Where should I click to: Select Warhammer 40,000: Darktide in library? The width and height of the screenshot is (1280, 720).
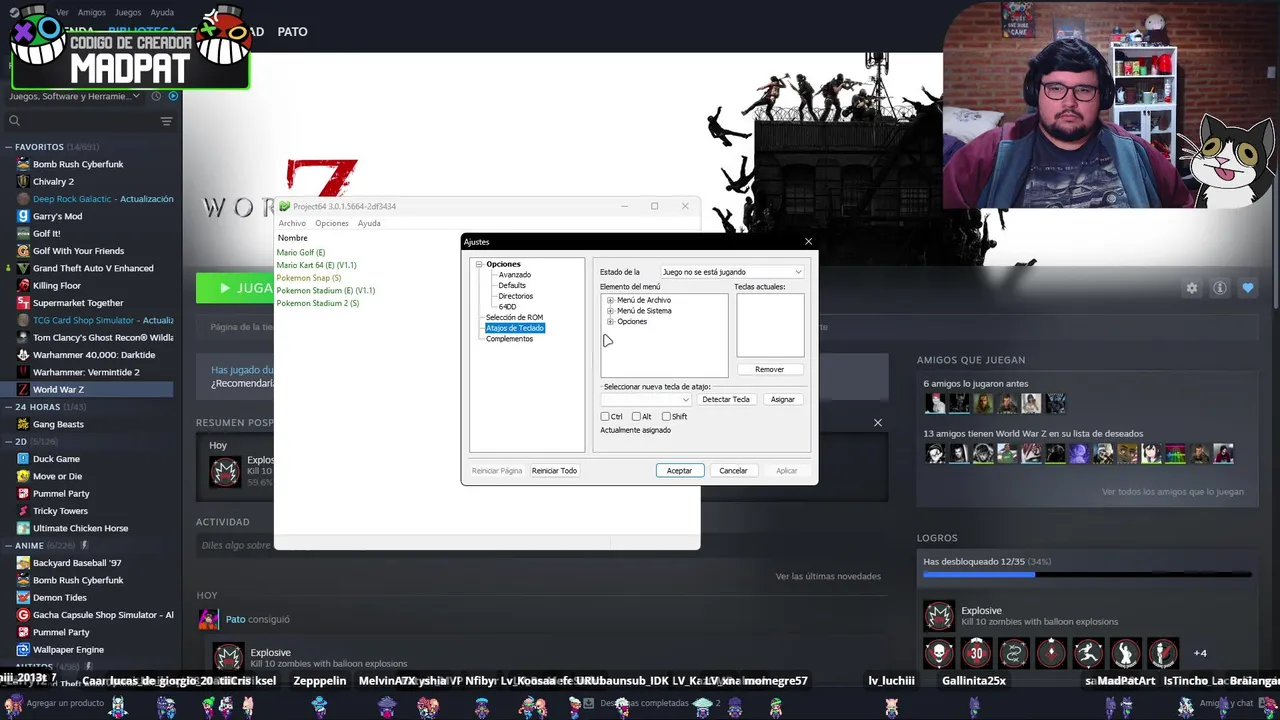[94, 355]
